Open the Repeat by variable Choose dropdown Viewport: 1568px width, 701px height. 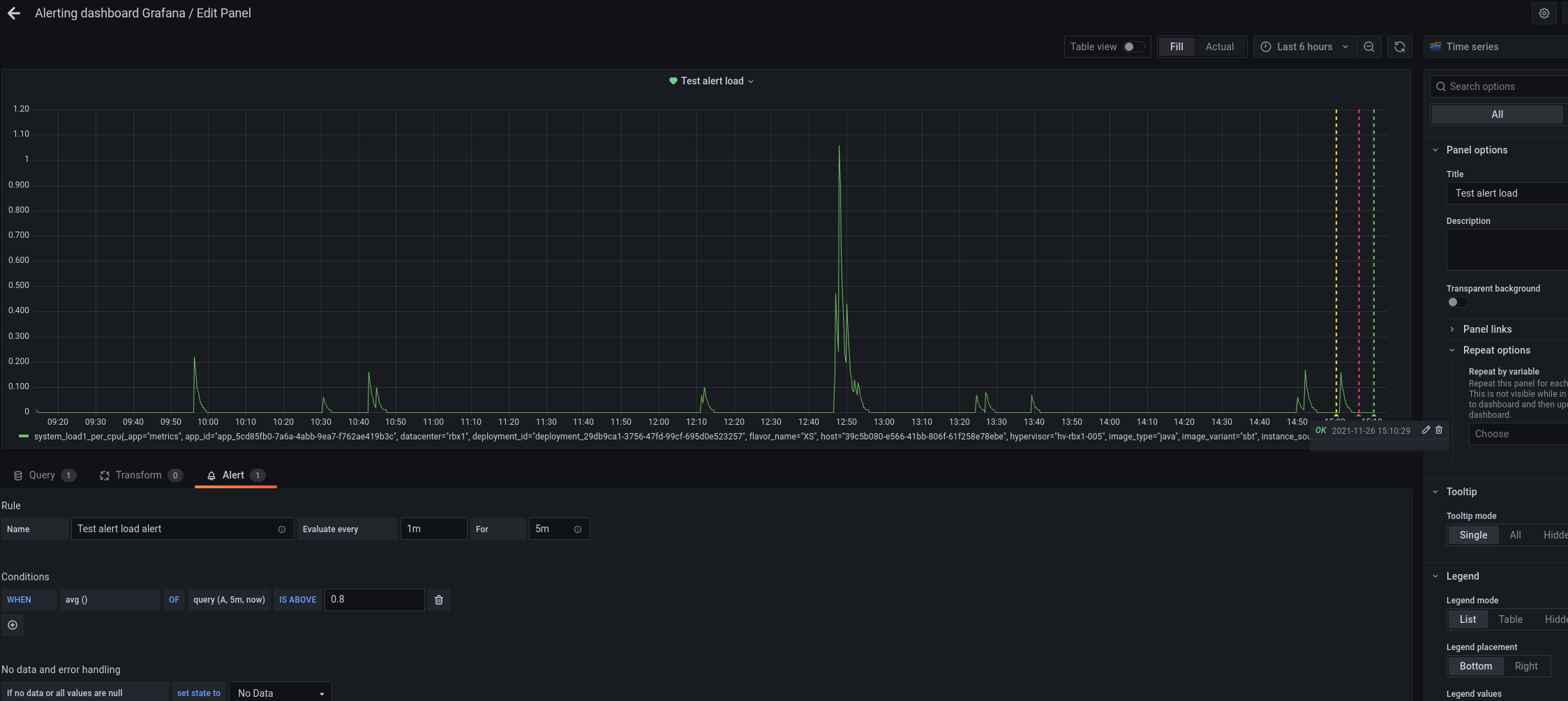pos(1518,434)
